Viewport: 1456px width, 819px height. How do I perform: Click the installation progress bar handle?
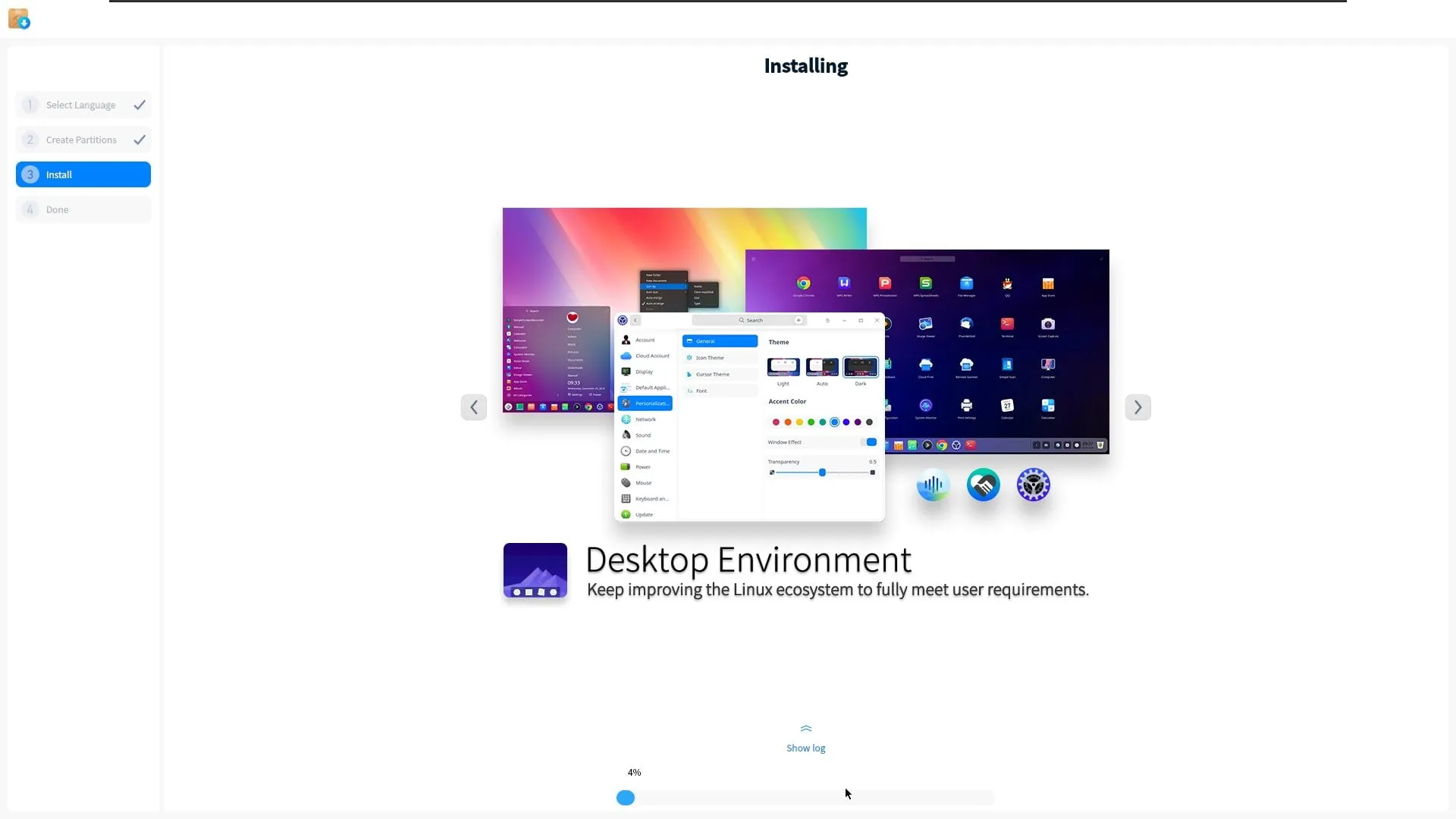(x=626, y=798)
